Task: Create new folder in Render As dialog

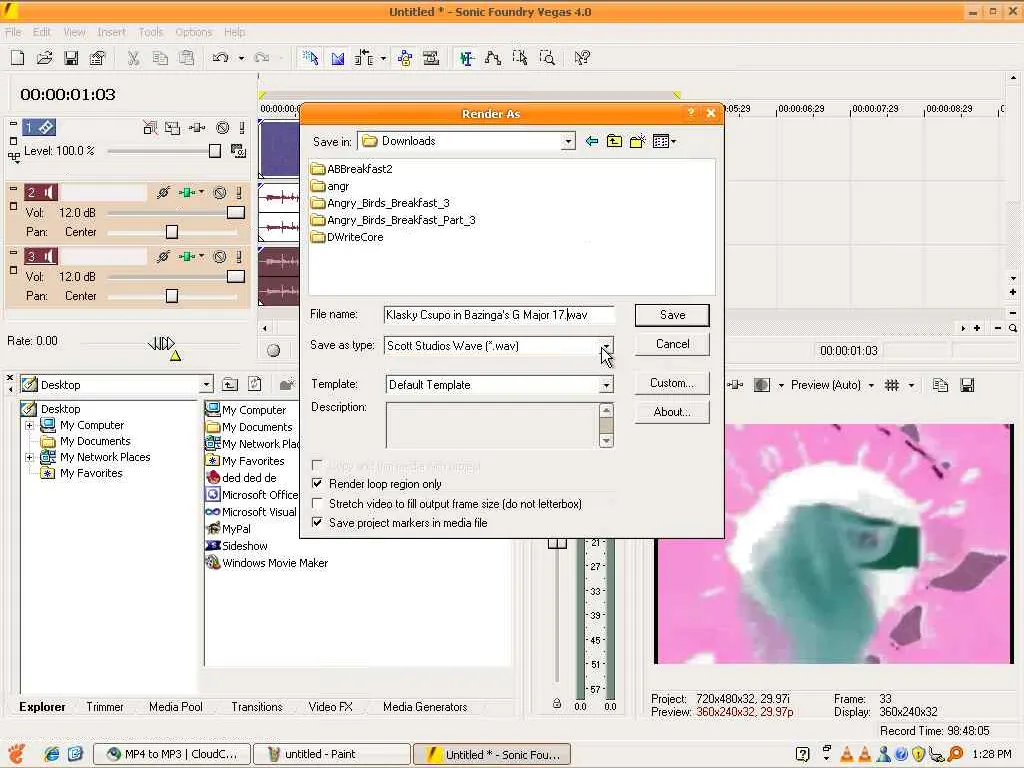Action: pyautogui.click(x=637, y=141)
